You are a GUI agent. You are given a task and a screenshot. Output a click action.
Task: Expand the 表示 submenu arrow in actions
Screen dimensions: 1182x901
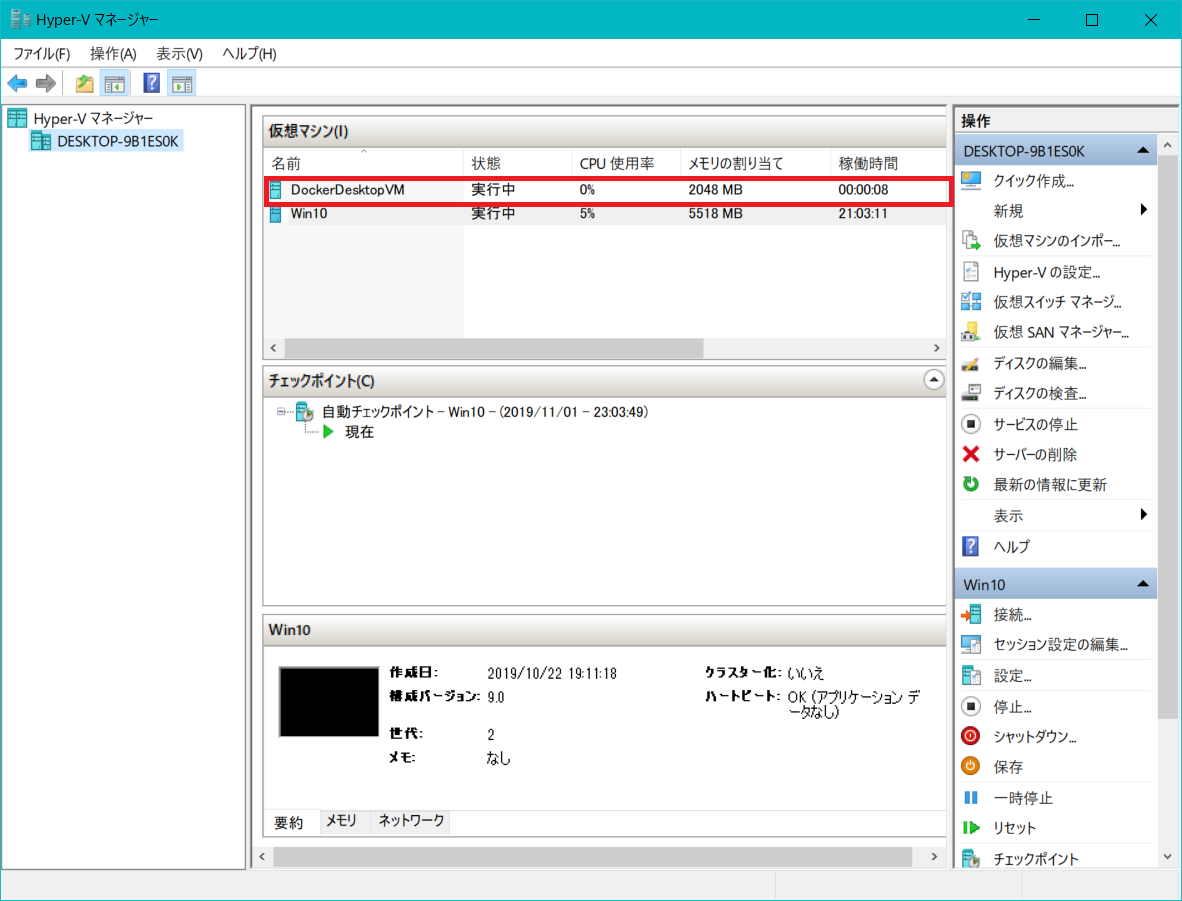pyautogui.click(x=1144, y=515)
